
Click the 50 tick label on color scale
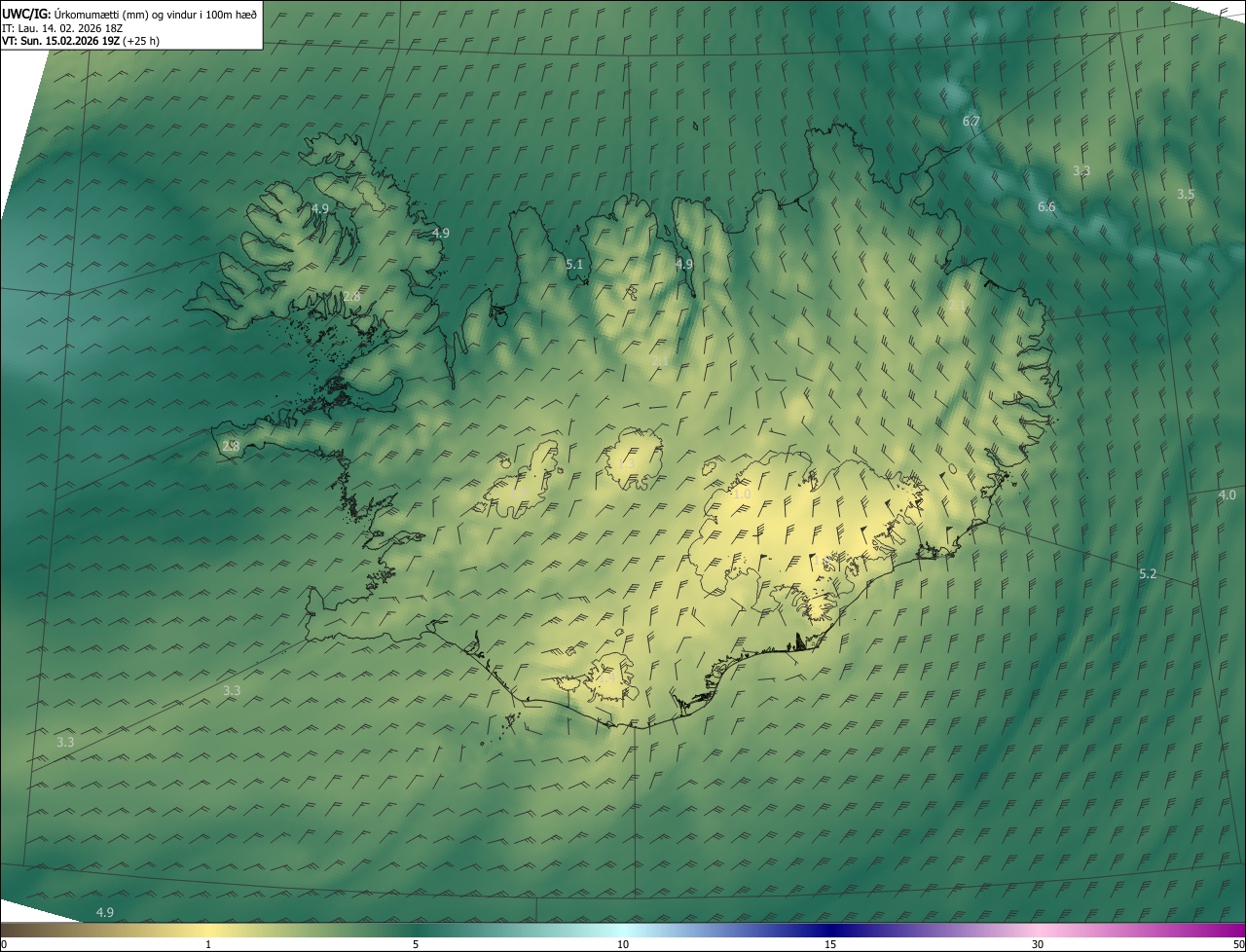pyautogui.click(x=1237, y=944)
